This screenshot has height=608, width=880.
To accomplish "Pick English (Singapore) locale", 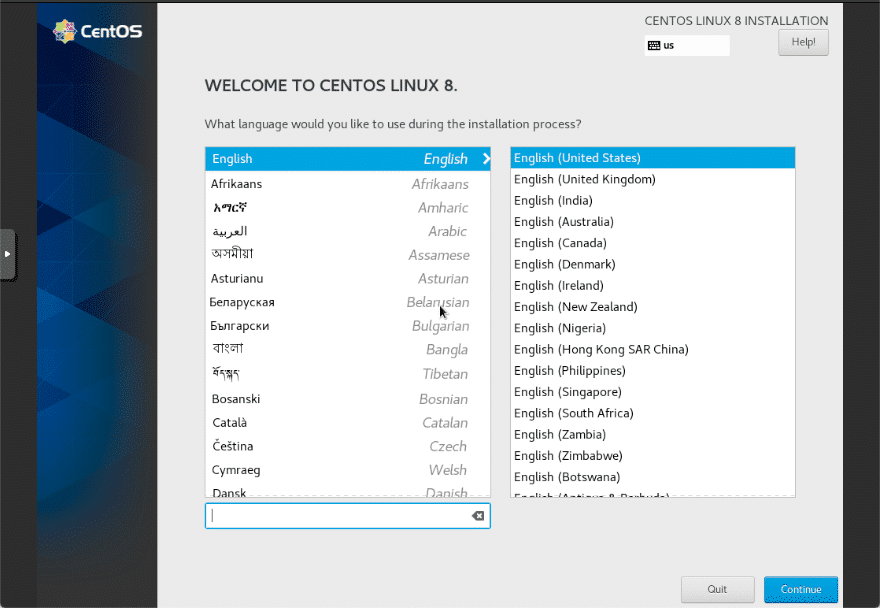I will click(652, 392).
